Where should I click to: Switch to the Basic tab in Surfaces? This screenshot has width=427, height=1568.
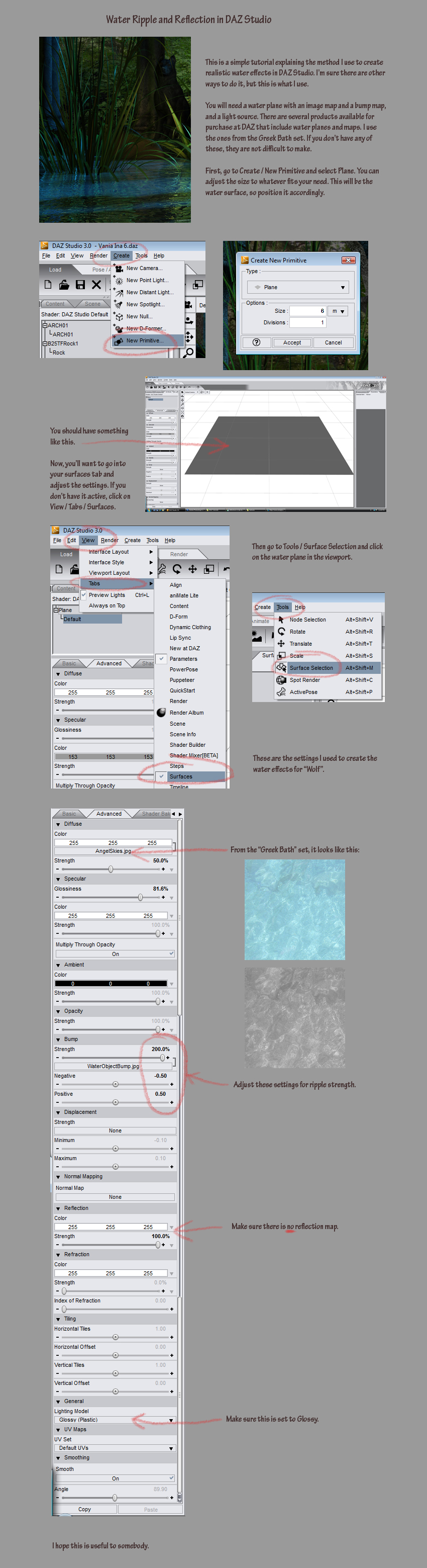pyautogui.click(x=69, y=814)
